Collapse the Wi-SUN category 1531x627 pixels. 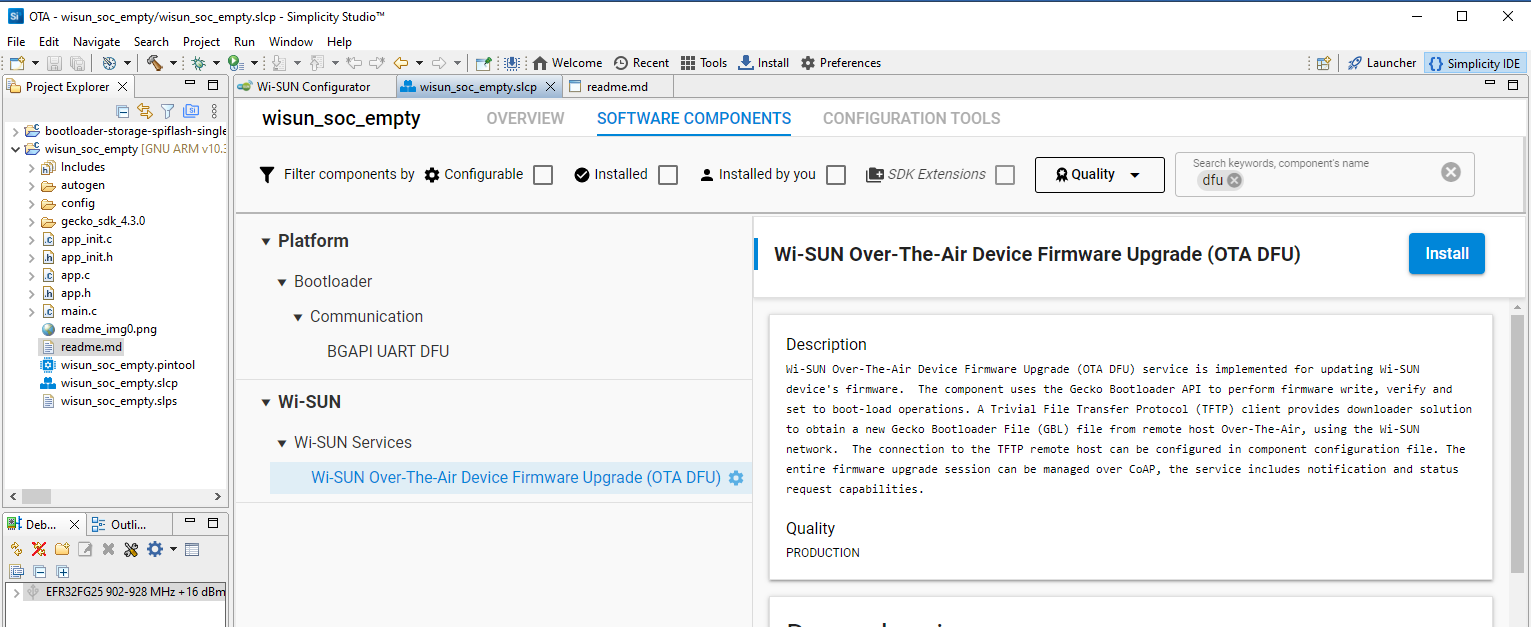(266, 403)
